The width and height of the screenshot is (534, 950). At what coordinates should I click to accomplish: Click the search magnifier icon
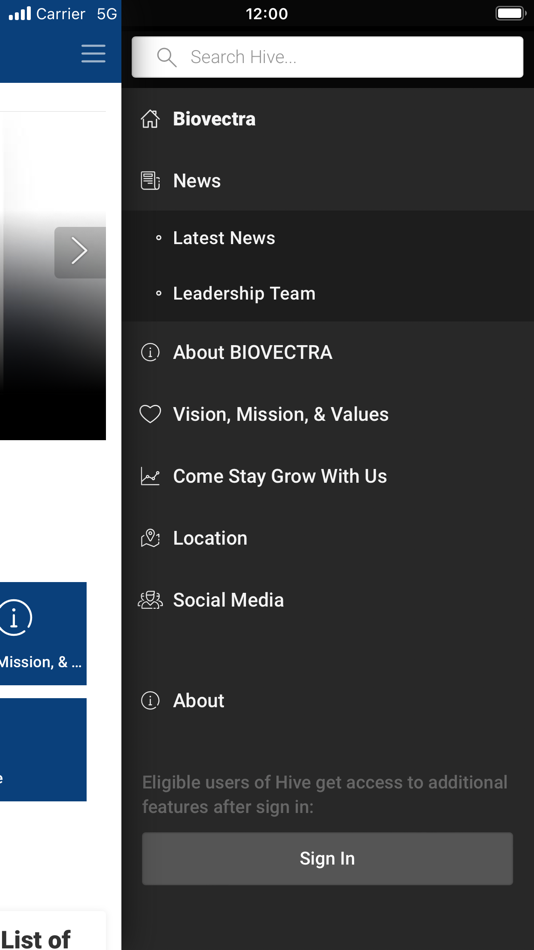click(166, 57)
